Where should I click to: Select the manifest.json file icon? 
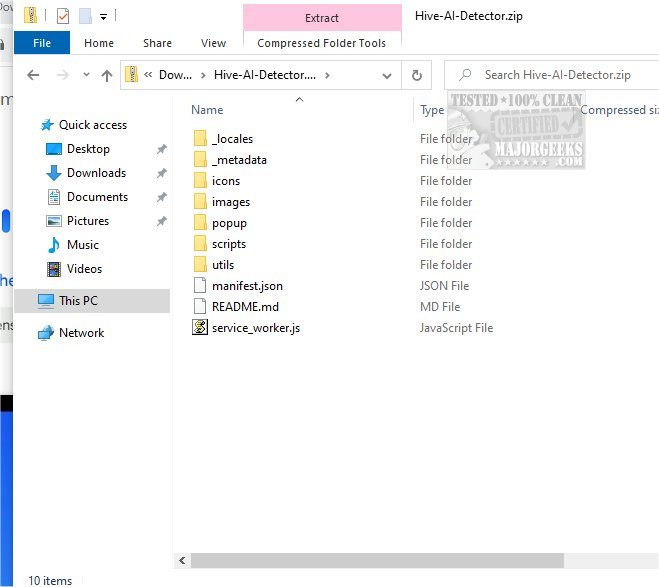point(200,285)
